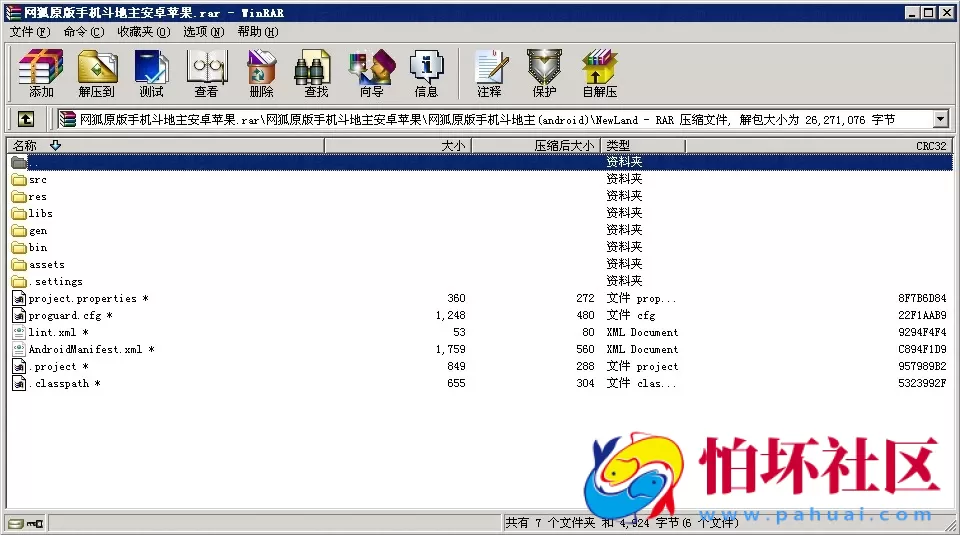Click the Comment (注释) toolbar icon

[490, 73]
